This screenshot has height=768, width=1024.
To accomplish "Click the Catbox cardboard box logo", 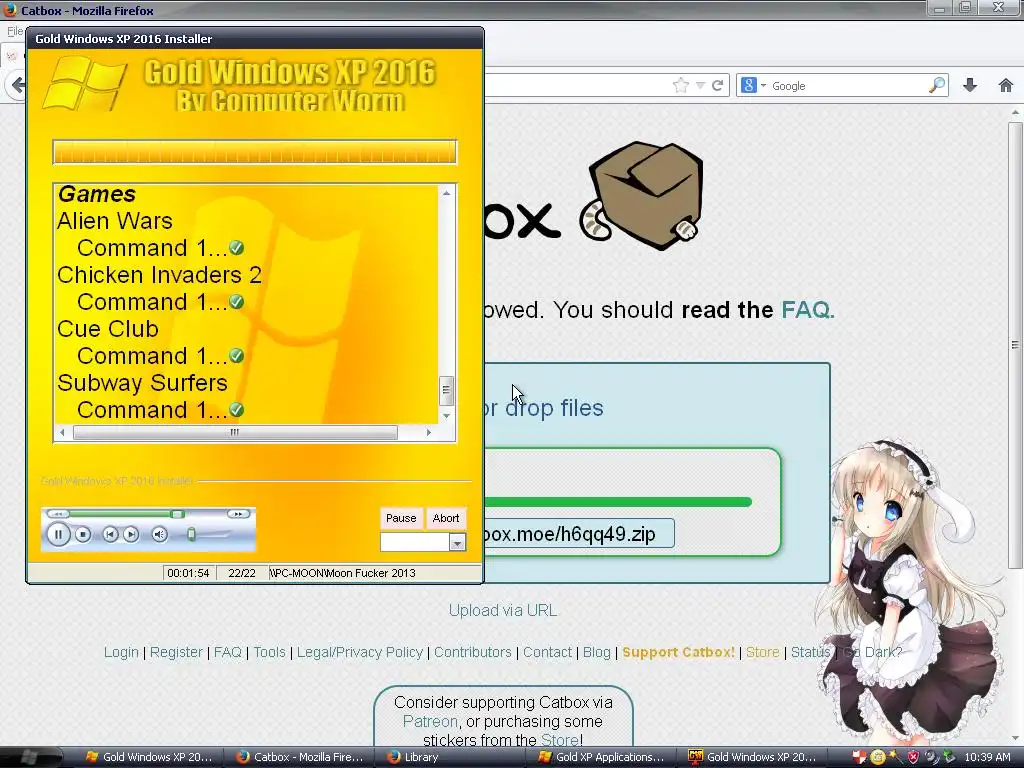I will coord(642,197).
